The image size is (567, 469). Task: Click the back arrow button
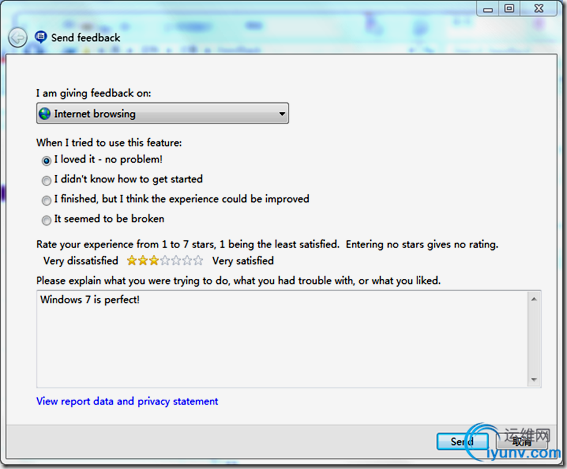[17, 37]
